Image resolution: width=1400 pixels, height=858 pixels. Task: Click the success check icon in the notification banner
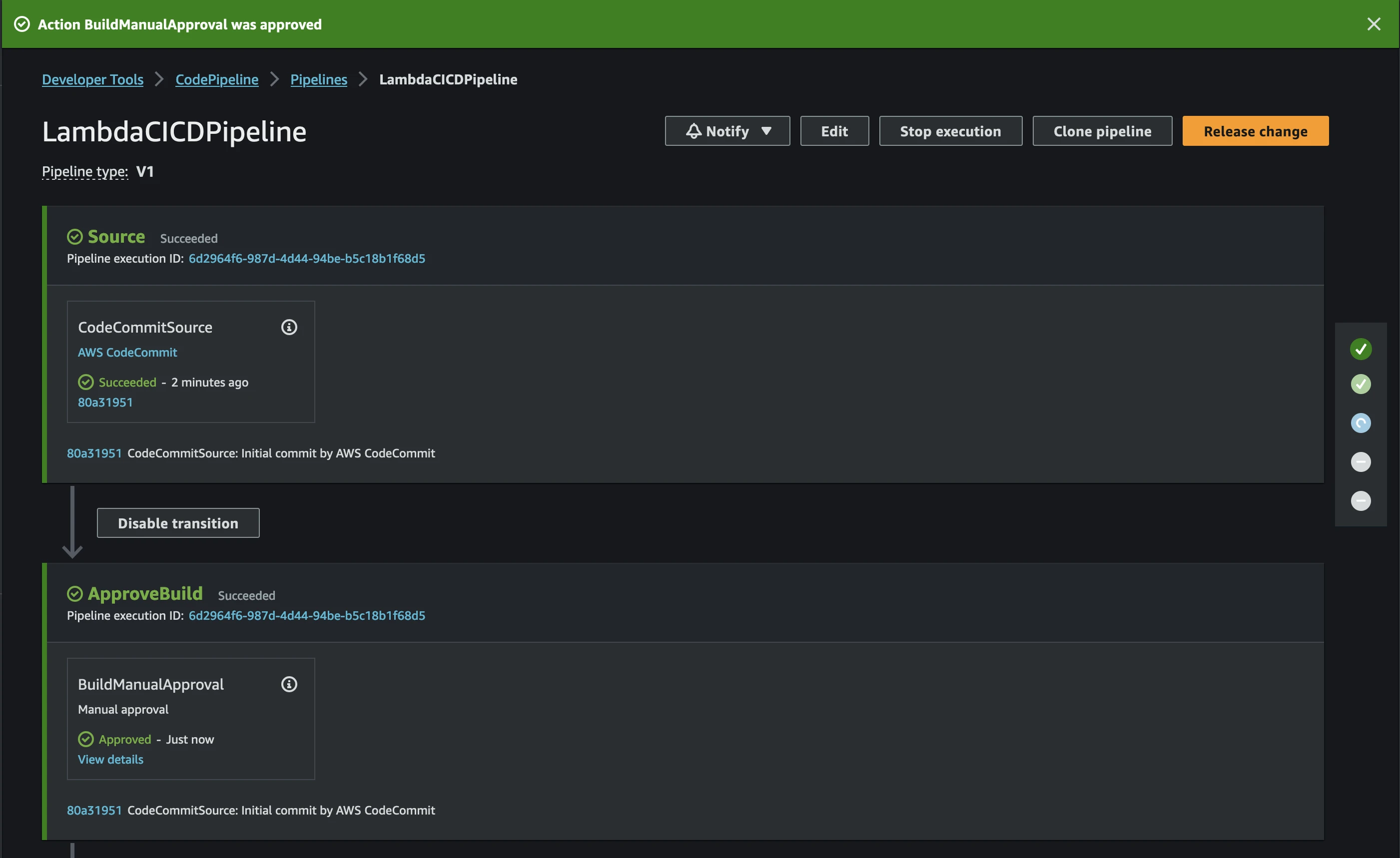[21, 24]
